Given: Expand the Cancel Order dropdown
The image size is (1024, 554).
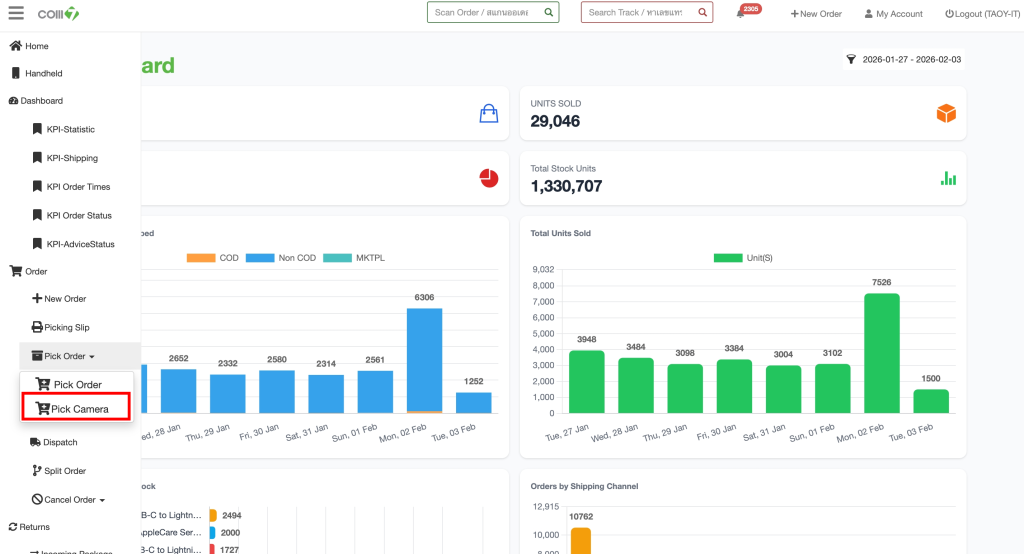Looking at the screenshot, I should click(74, 499).
